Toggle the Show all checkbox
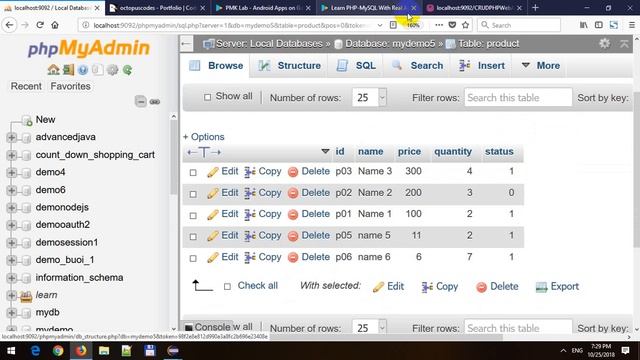 click(207, 97)
